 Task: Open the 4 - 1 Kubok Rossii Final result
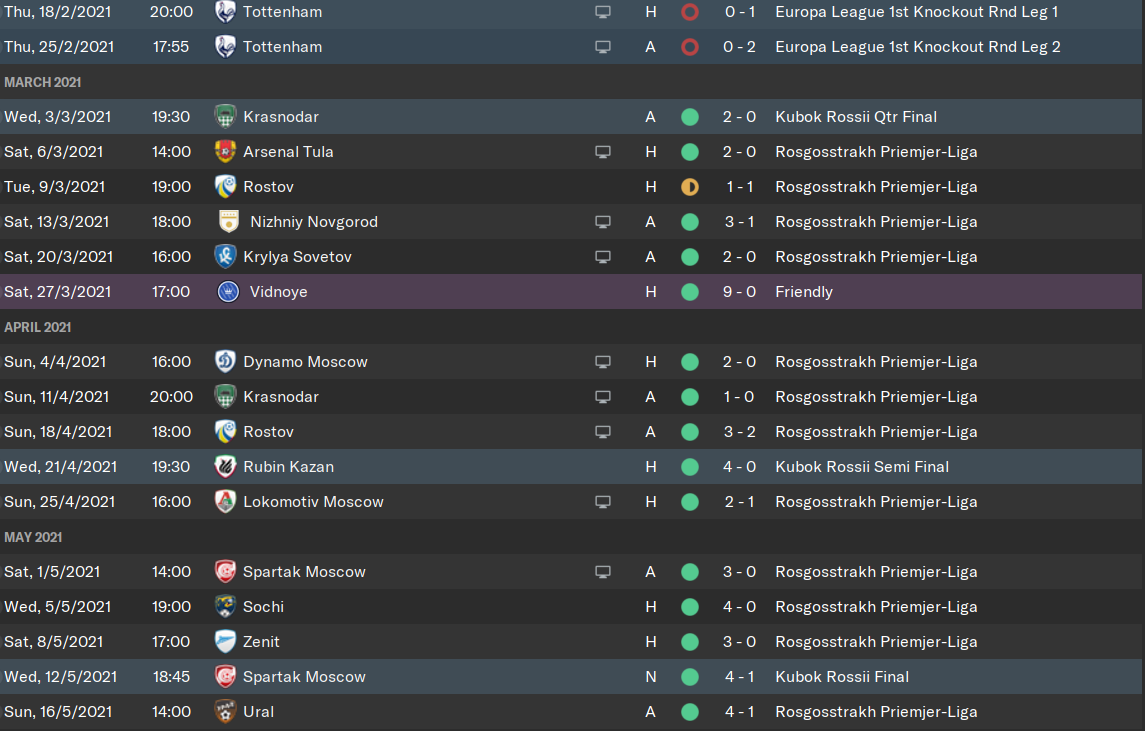pyautogui.click(x=740, y=677)
